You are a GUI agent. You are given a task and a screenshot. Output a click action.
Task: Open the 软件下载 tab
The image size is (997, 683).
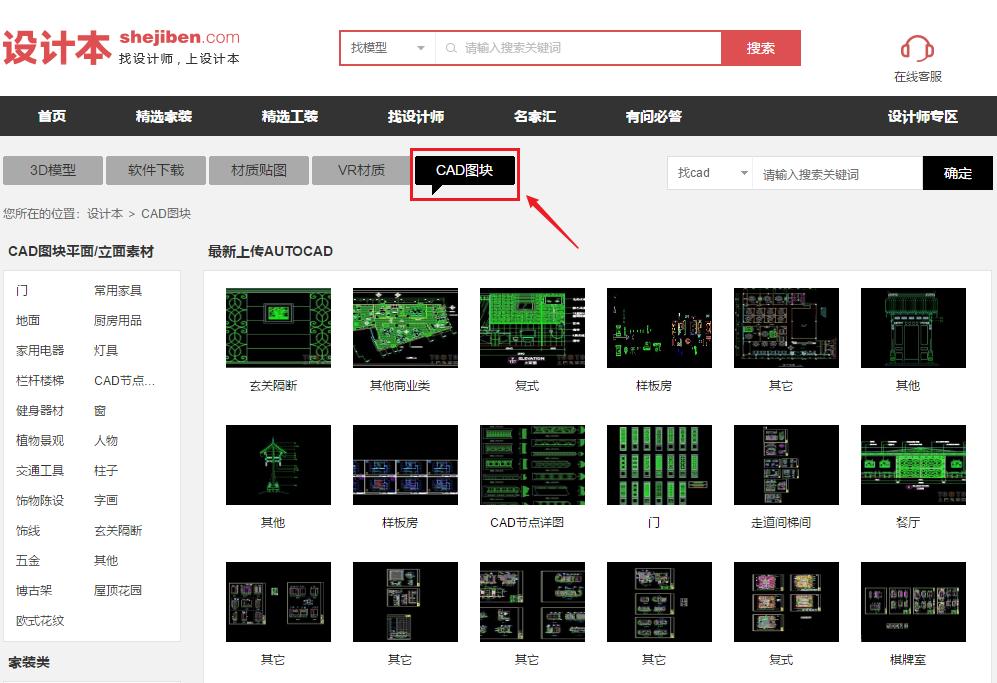[155, 170]
